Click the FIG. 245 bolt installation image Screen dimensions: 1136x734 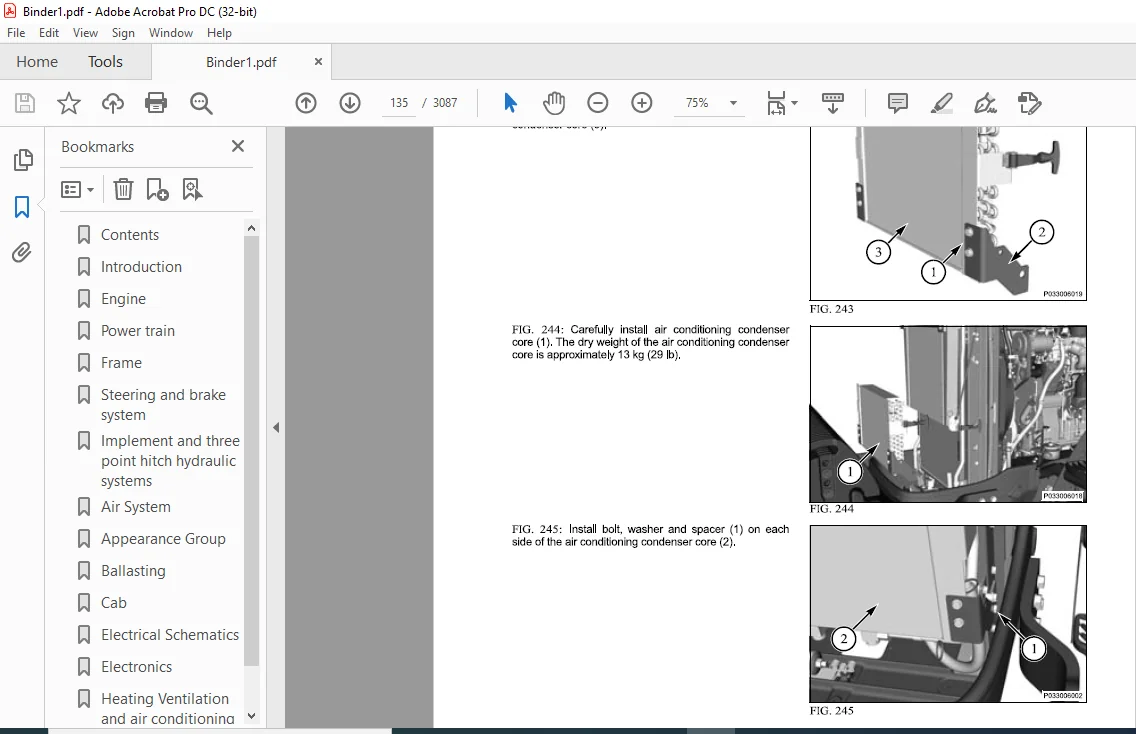pyautogui.click(x=948, y=614)
